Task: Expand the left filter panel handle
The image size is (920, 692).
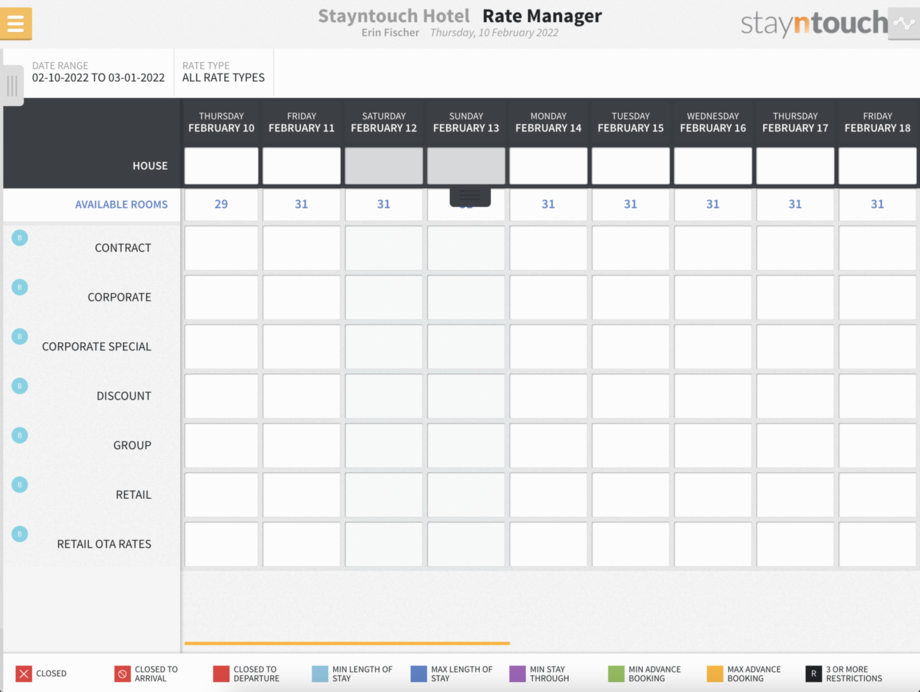Action: click(12, 86)
